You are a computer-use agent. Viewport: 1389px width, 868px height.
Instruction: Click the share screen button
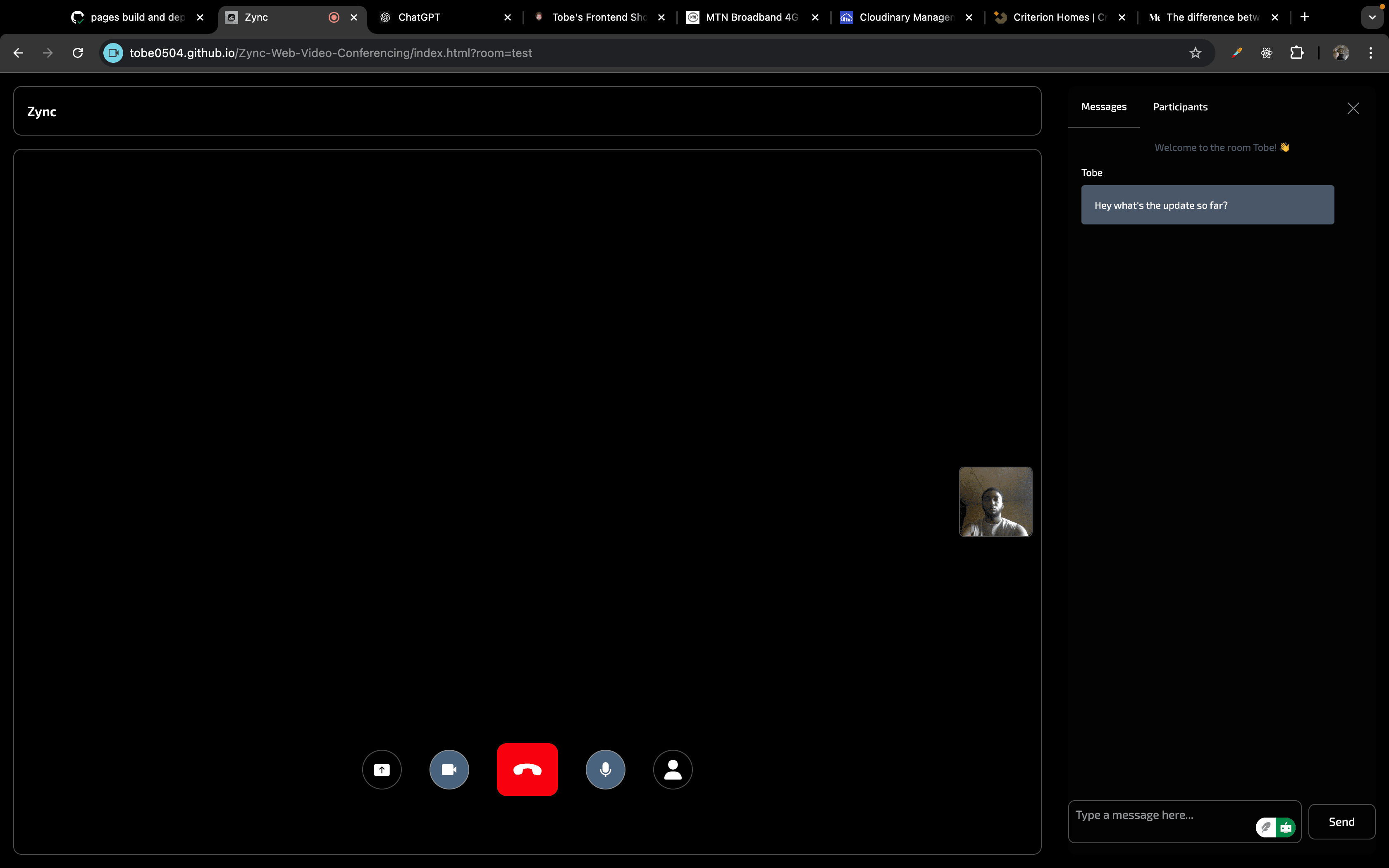point(382,769)
